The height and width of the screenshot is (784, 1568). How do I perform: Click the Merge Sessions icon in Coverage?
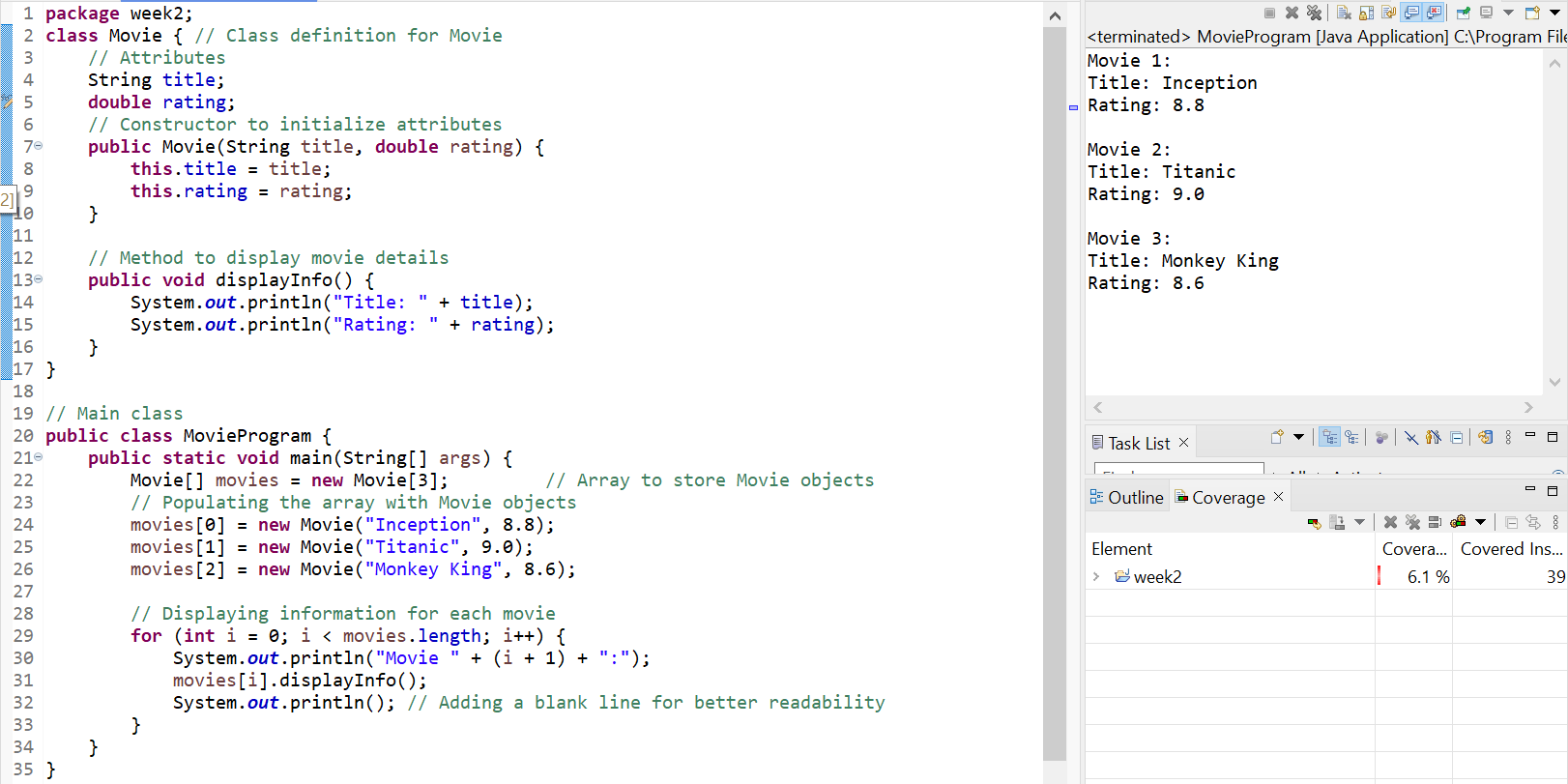pyautogui.click(x=1435, y=522)
